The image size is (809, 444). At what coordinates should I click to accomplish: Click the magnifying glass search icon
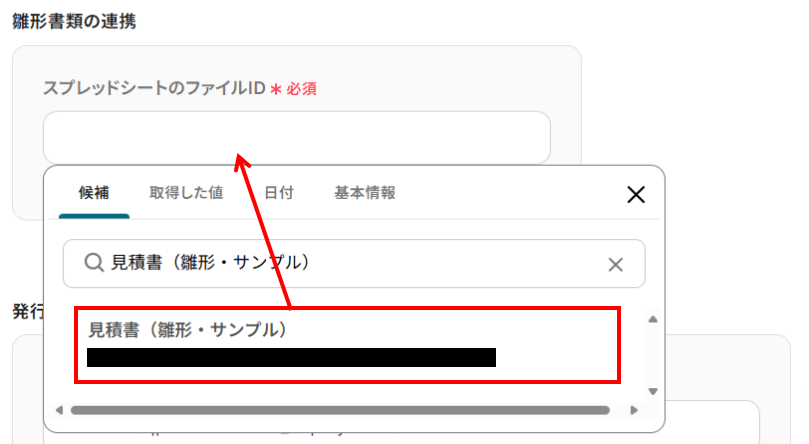(x=94, y=262)
